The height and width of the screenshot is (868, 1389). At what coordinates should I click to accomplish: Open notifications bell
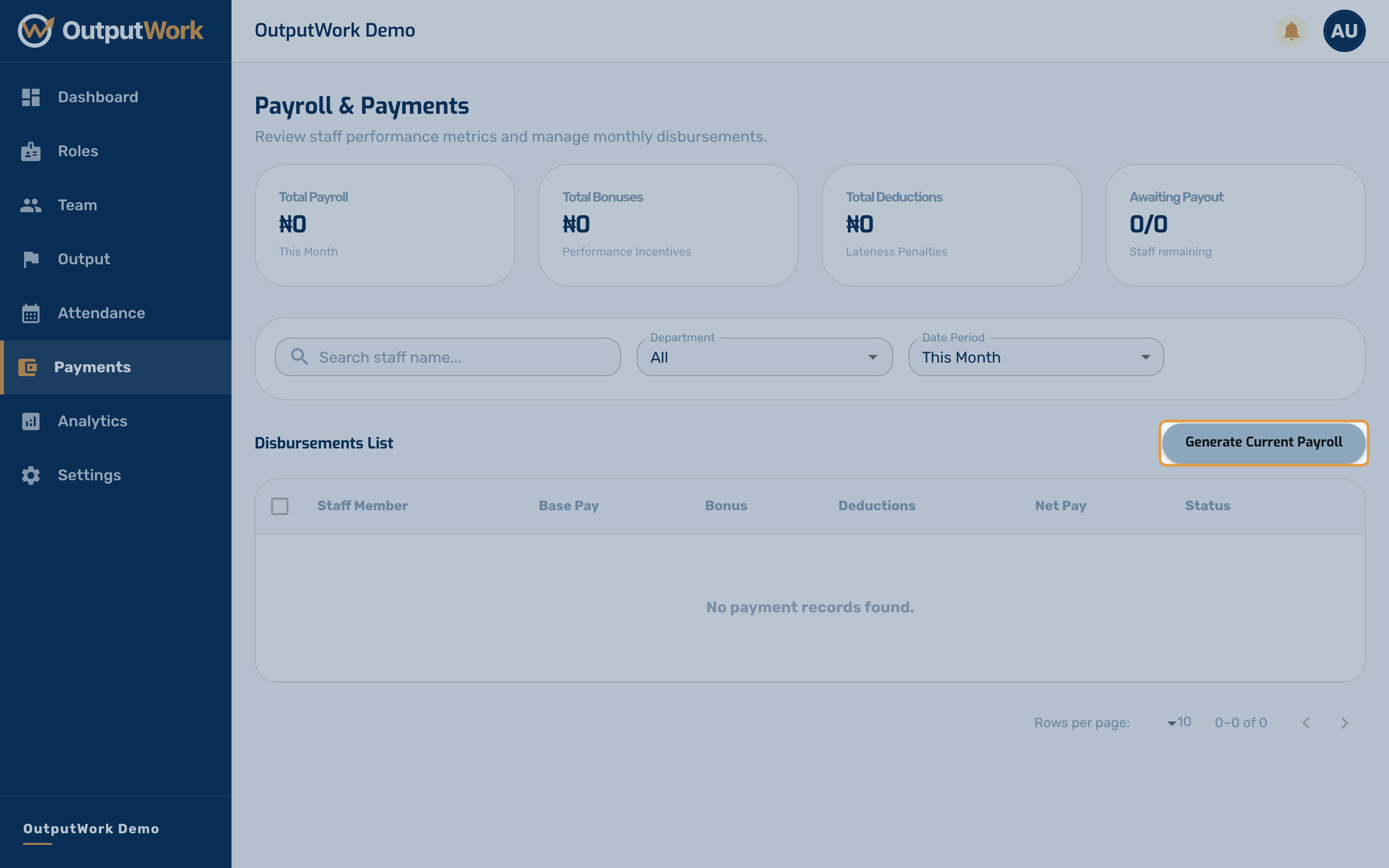[x=1292, y=30]
